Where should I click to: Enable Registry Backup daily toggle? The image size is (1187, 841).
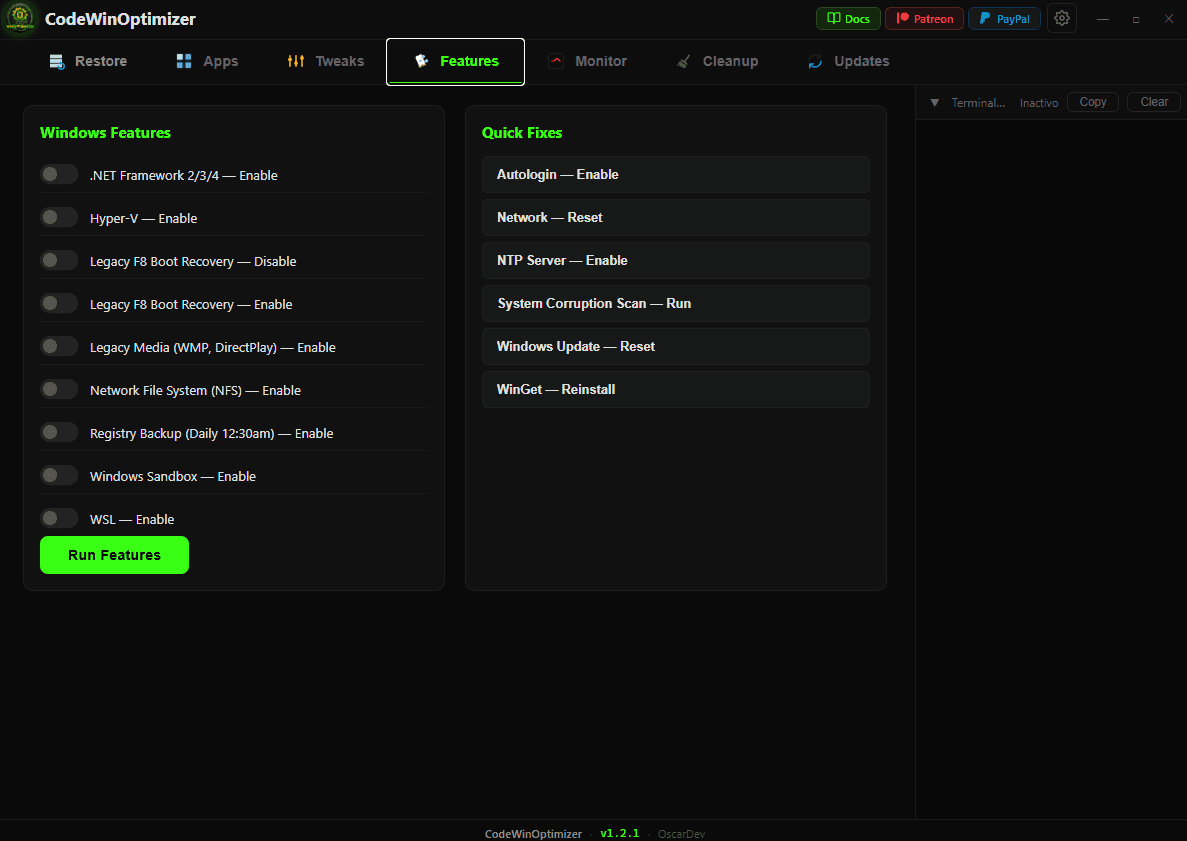pyautogui.click(x=59, y=432)
